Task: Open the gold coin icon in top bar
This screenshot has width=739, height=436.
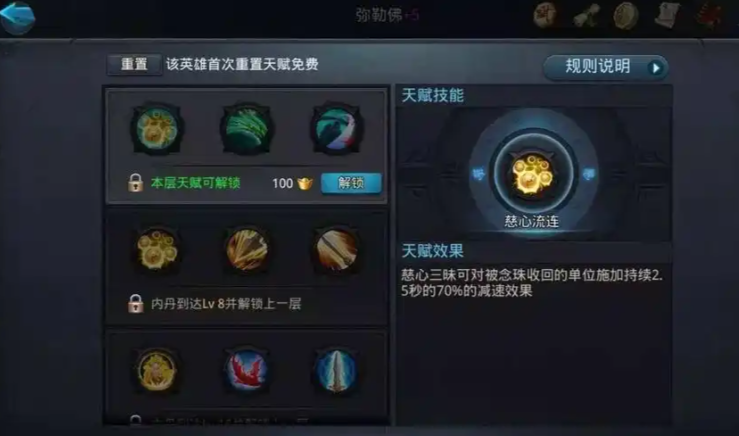Action: [x=626, y=15]
